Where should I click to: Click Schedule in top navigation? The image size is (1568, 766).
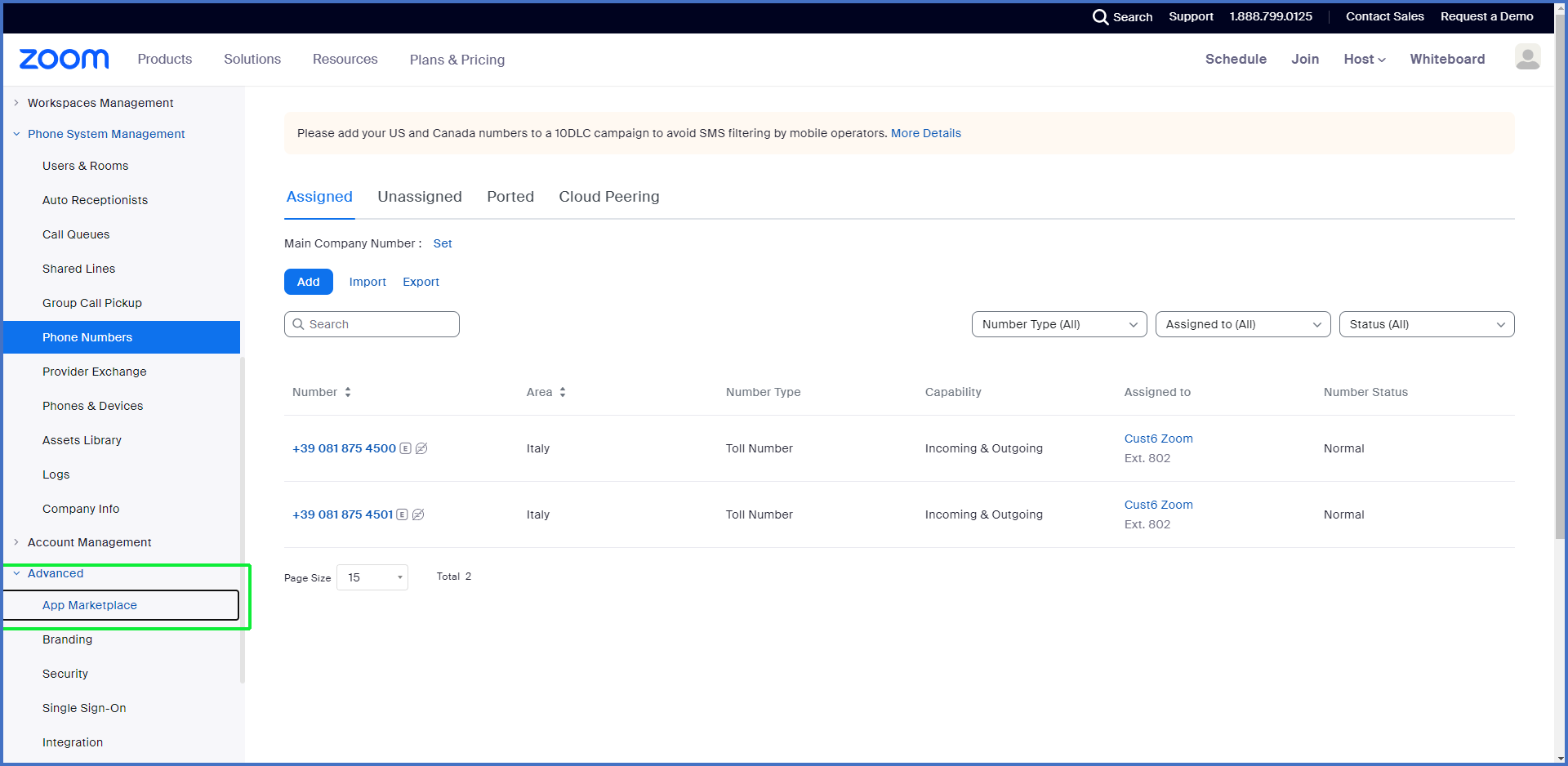(x=1236, y=59)
